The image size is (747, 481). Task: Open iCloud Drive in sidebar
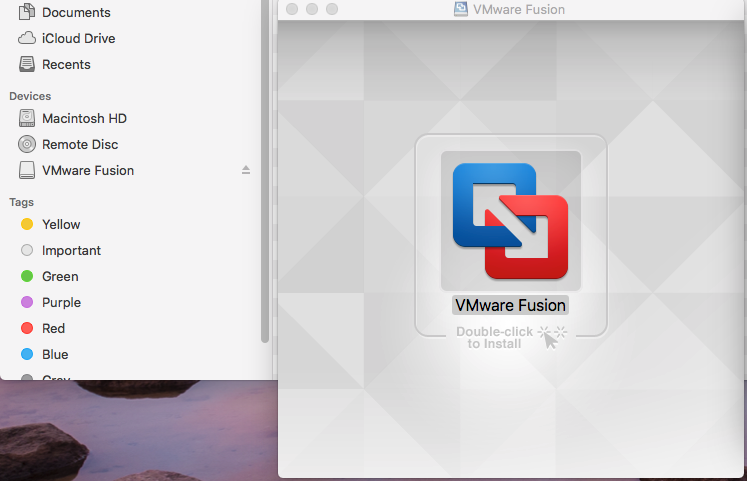[x=78, y=38]
